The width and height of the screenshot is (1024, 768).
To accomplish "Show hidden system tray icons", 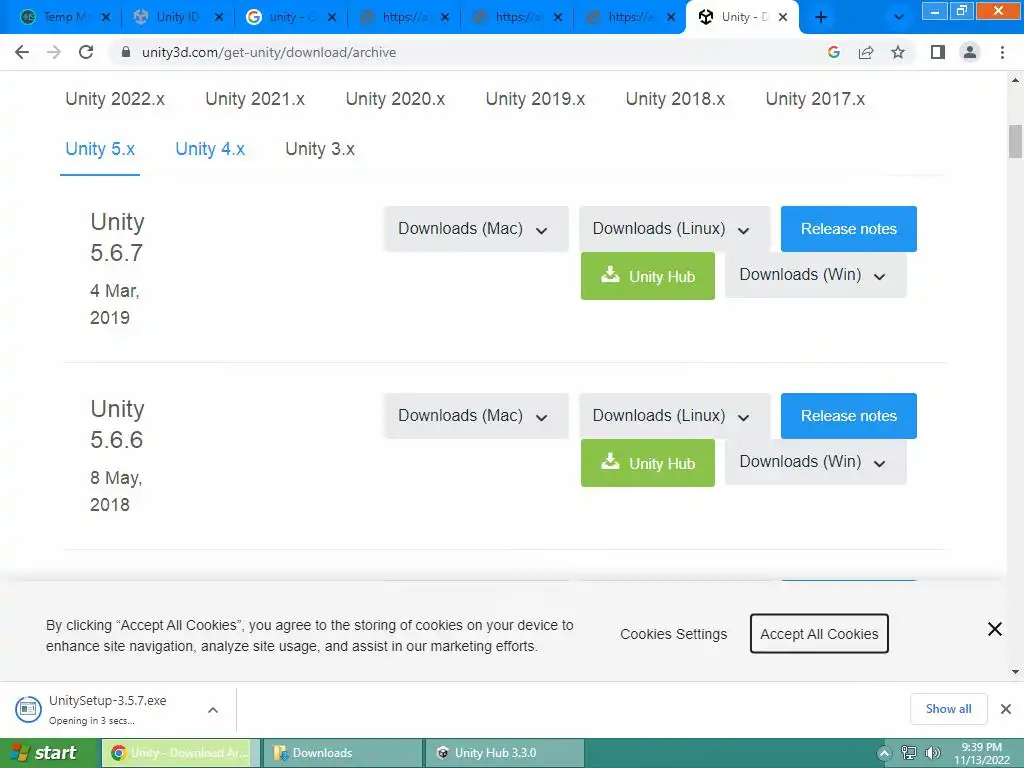I will 884,754.
